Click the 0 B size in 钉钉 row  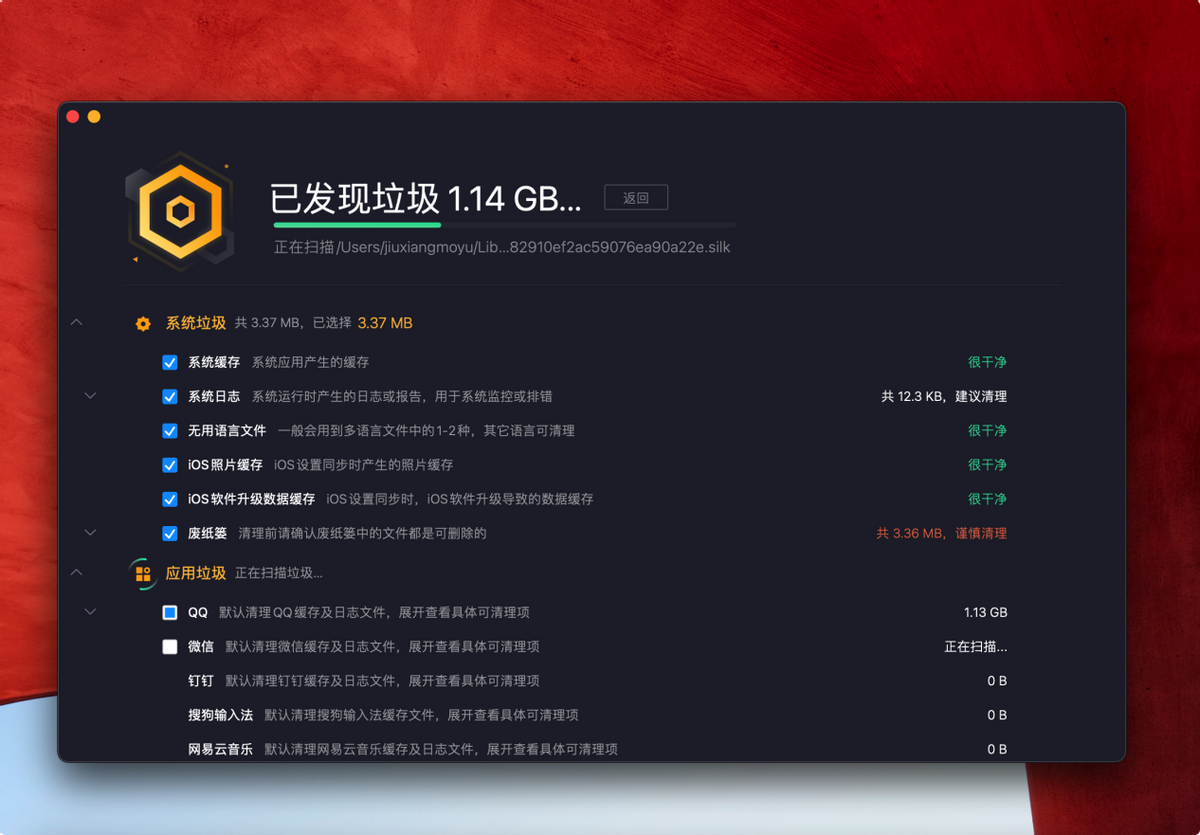(x=997, y=681)
